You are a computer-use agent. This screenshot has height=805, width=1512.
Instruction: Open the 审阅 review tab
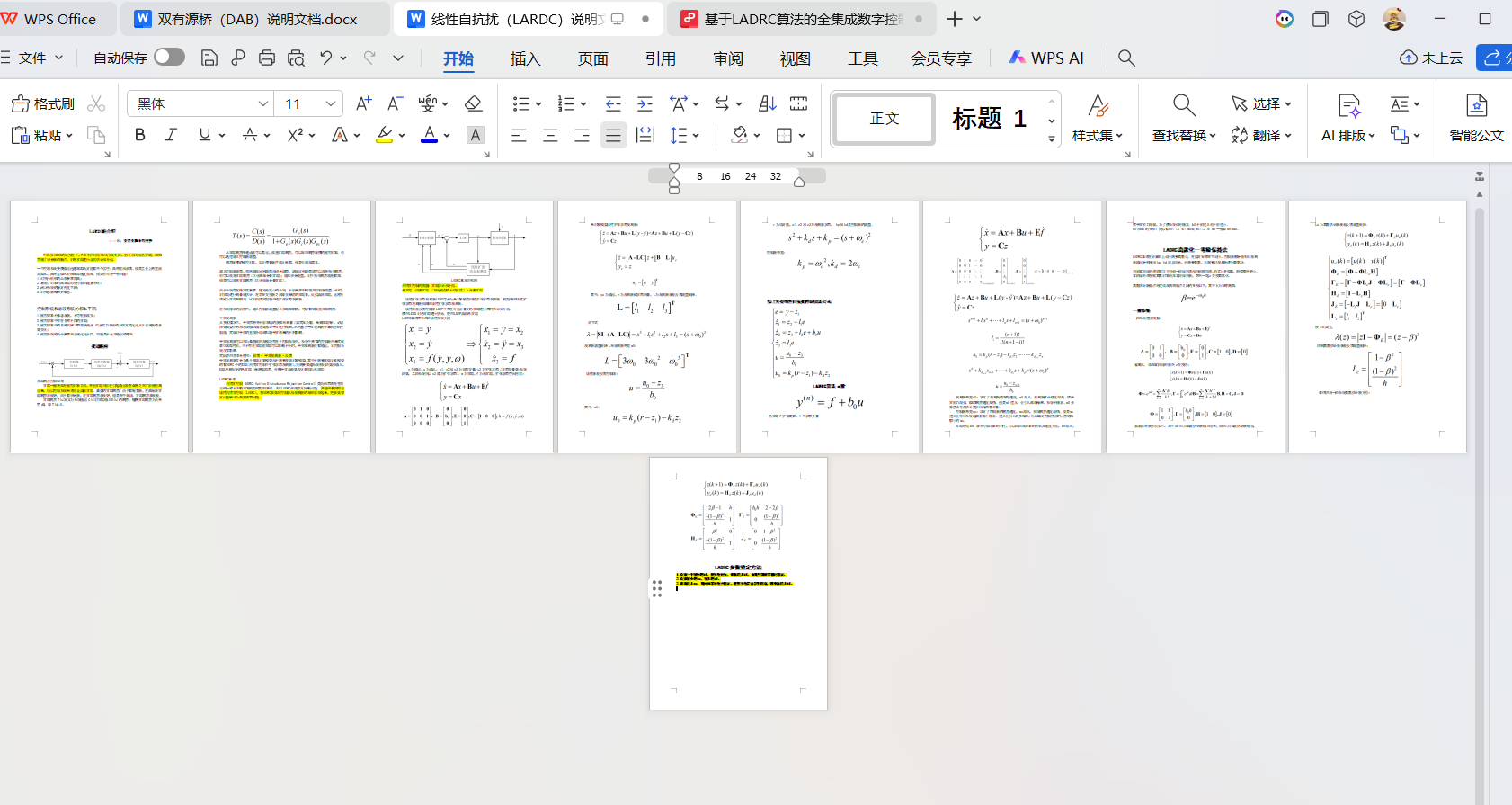(x=728, y=58)
